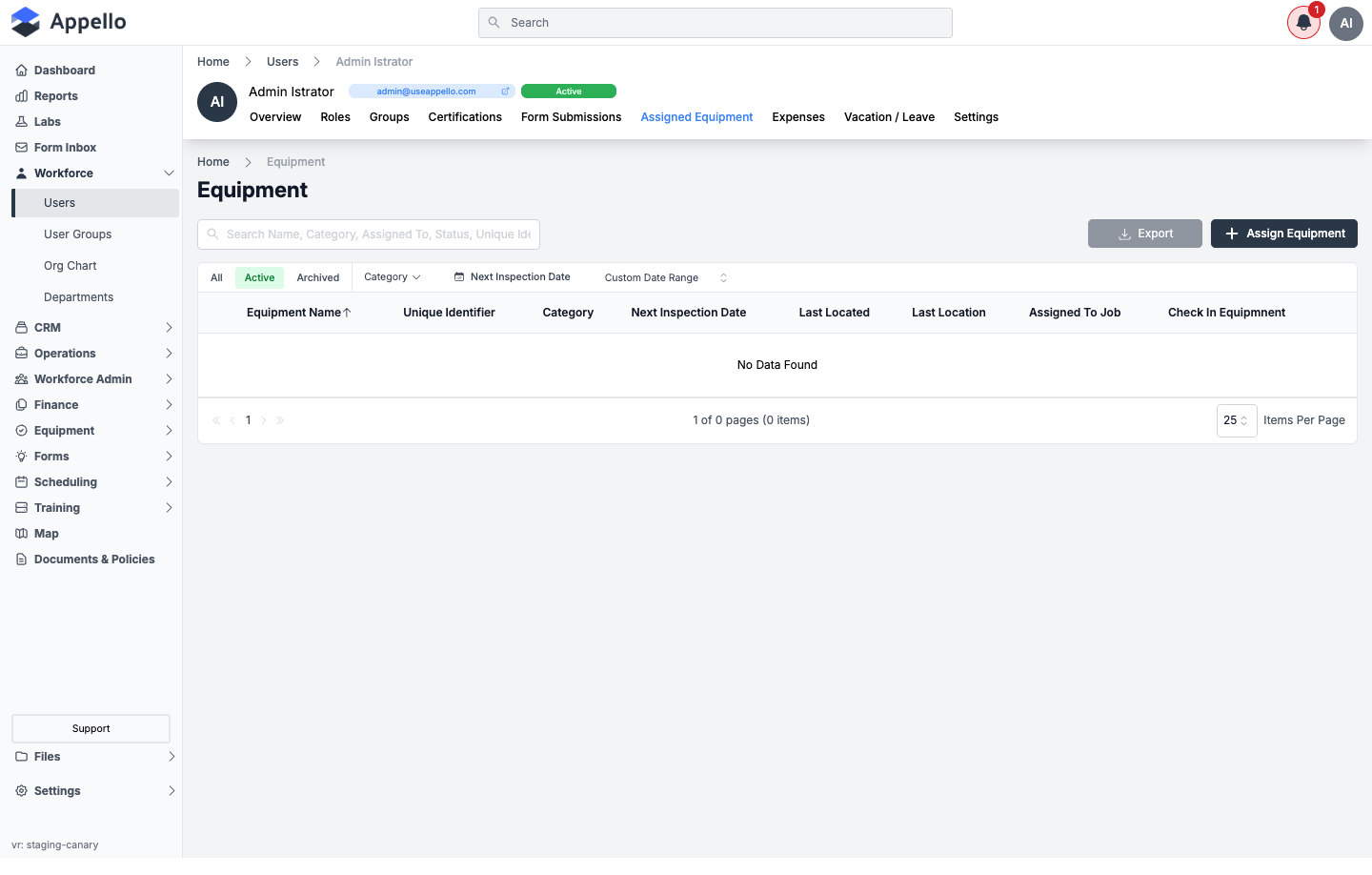Change the 25 items per page selector
The width and height of the screenshot is (1372, 875).
click(x=1237, y=420)
